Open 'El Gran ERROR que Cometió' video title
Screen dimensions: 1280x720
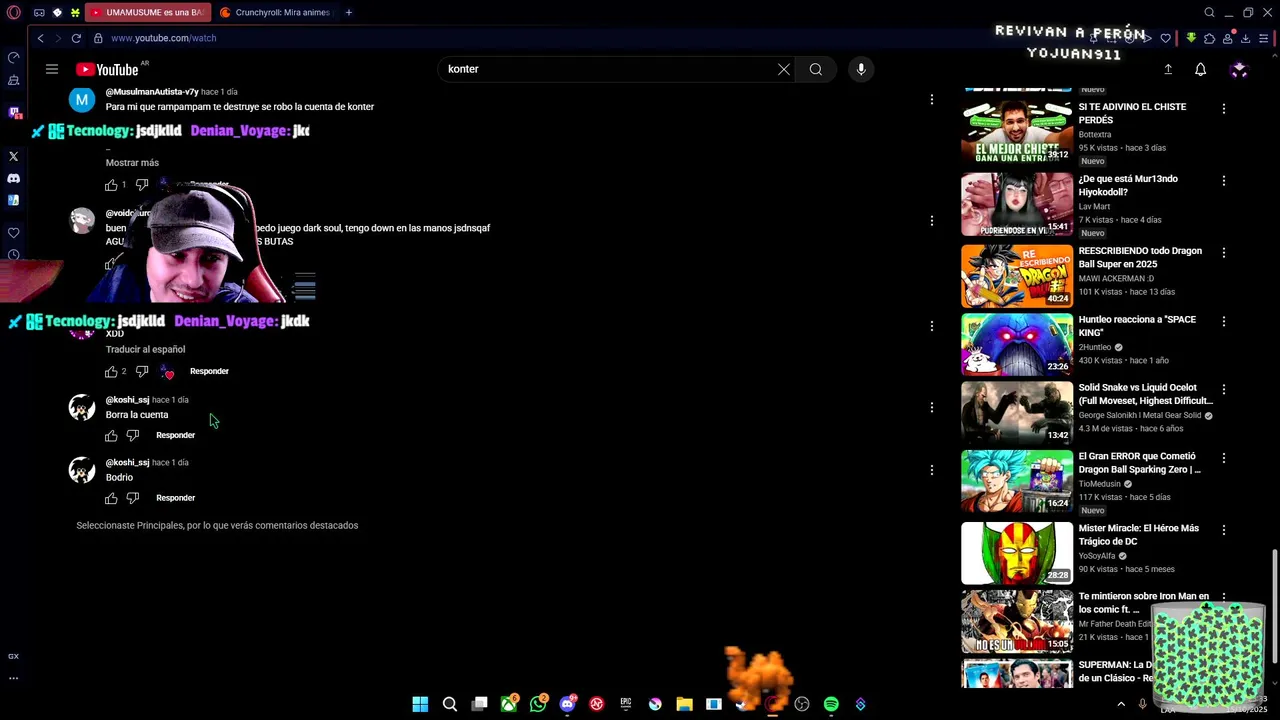[x=1139, y=463]
